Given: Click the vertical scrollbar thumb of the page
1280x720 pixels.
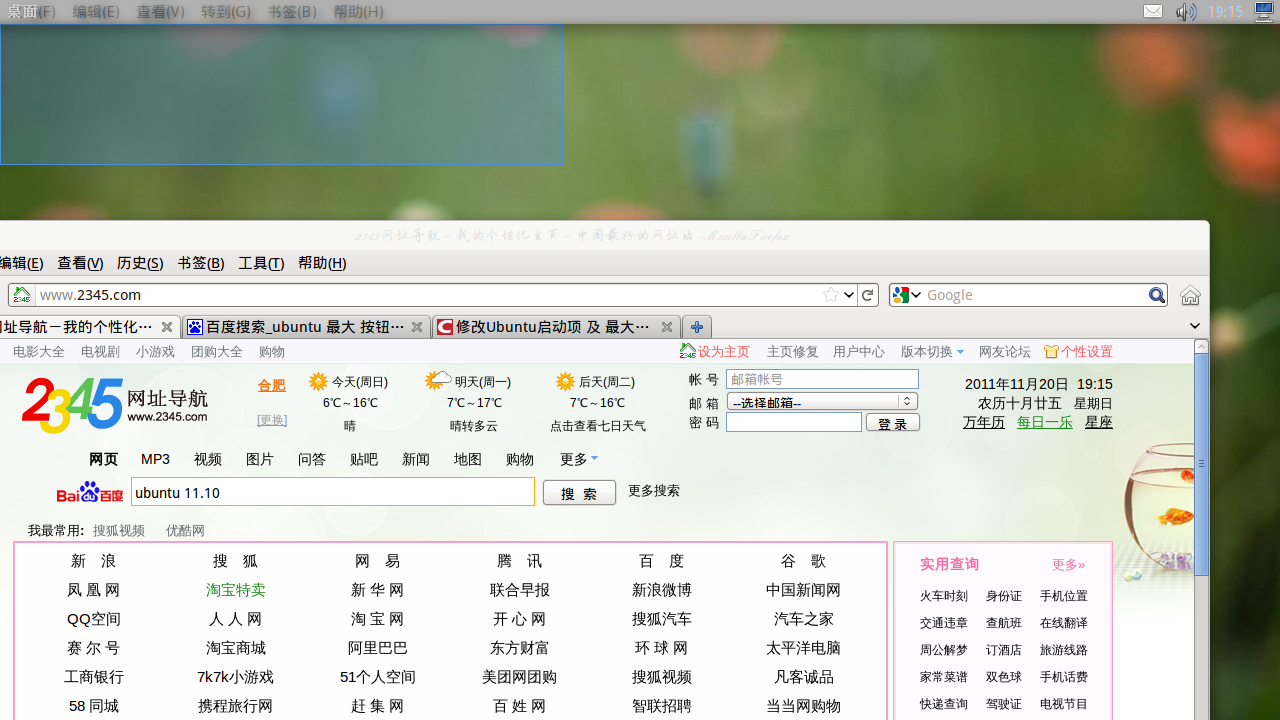Looking at the screenshot, I should point(1201,464).
